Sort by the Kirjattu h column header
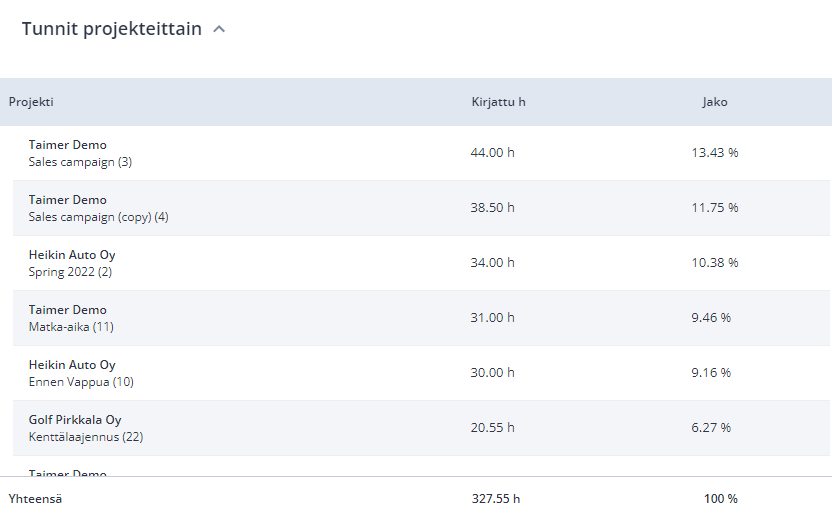832x517 pixels. pyautogui.click(x=498, y=102)
